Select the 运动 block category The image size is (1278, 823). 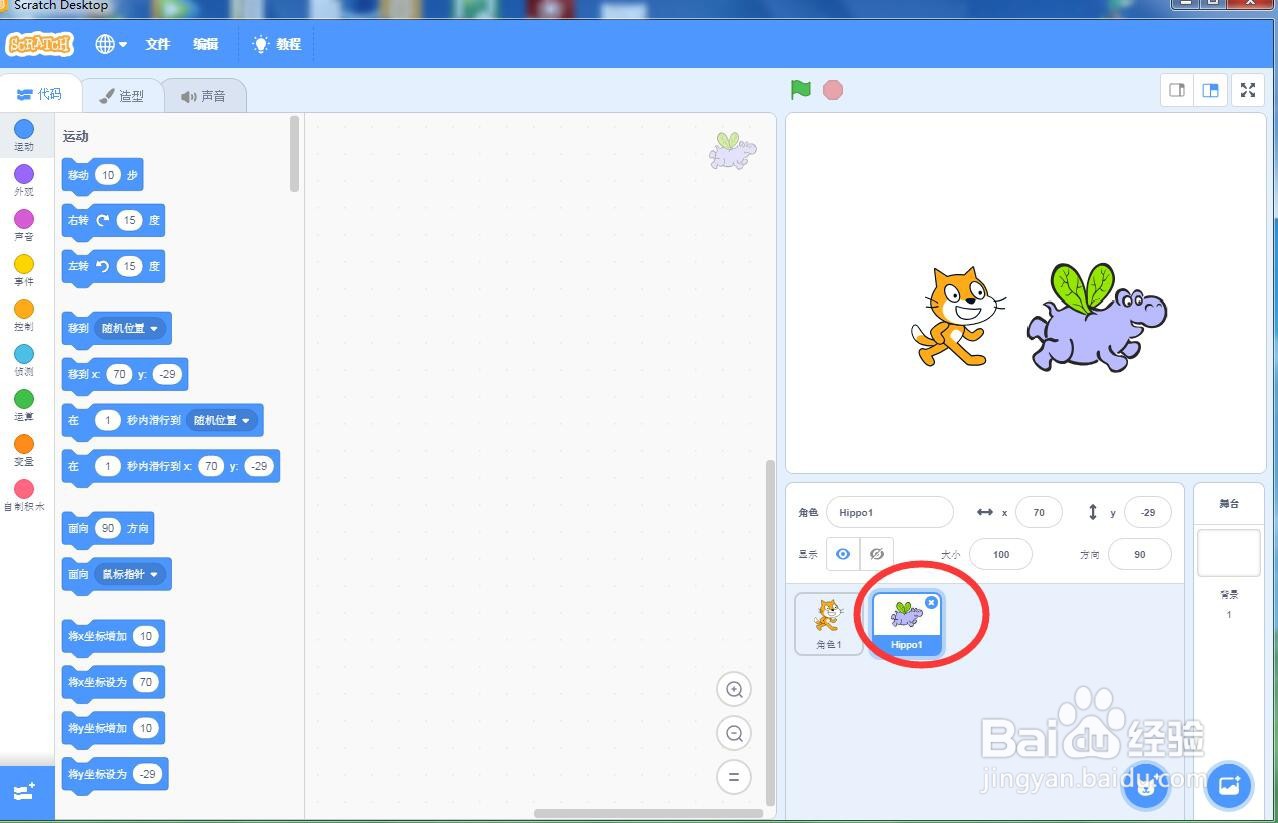24,134
